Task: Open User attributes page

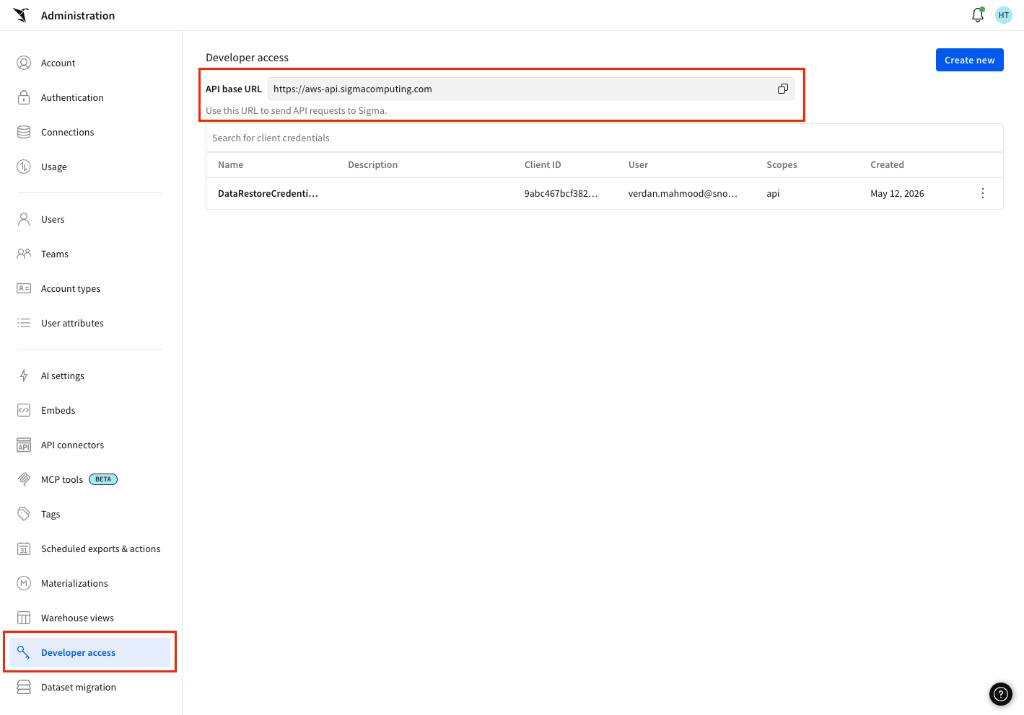Action: [x=72, y=323]
